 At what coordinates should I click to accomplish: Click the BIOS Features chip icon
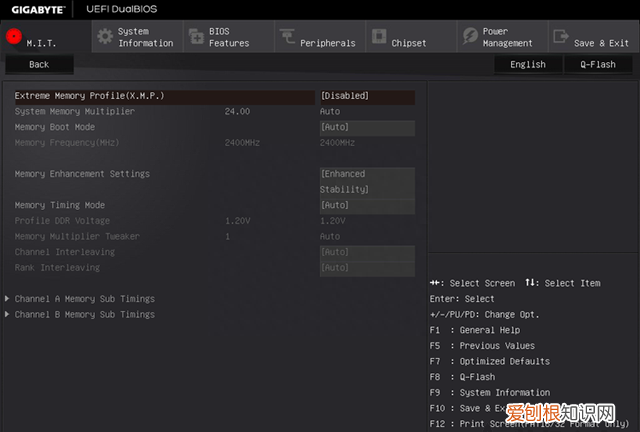tap(194, 37)
